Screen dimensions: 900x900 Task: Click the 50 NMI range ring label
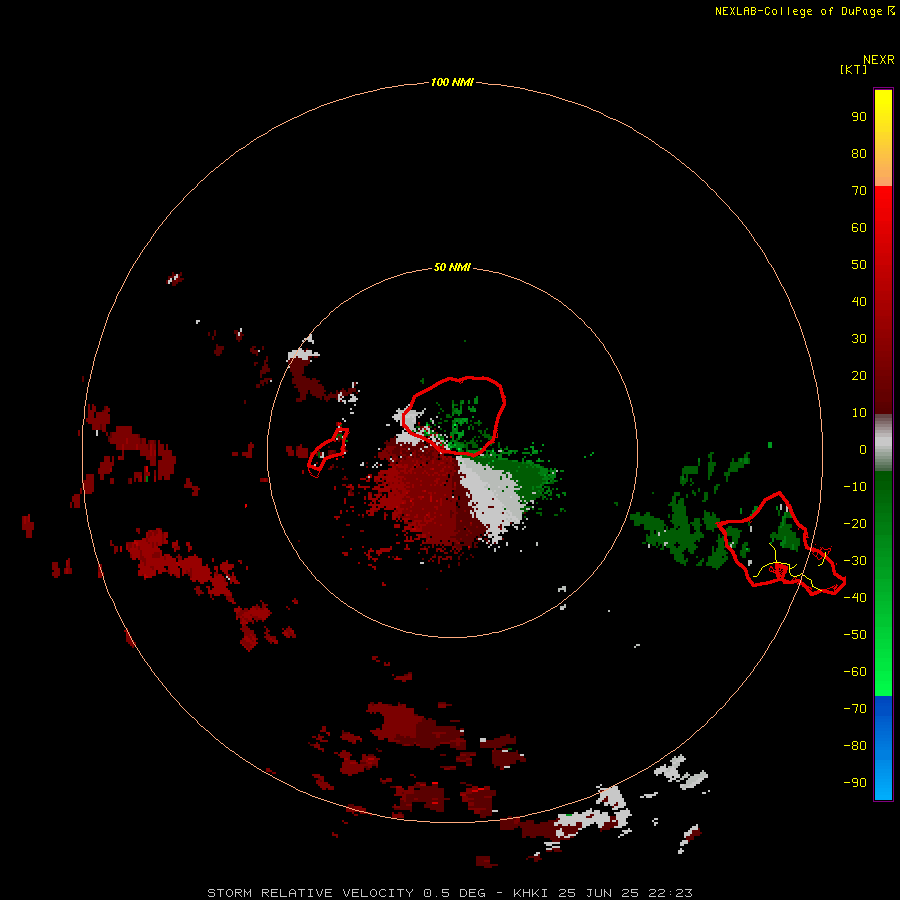tap(452, 267)
